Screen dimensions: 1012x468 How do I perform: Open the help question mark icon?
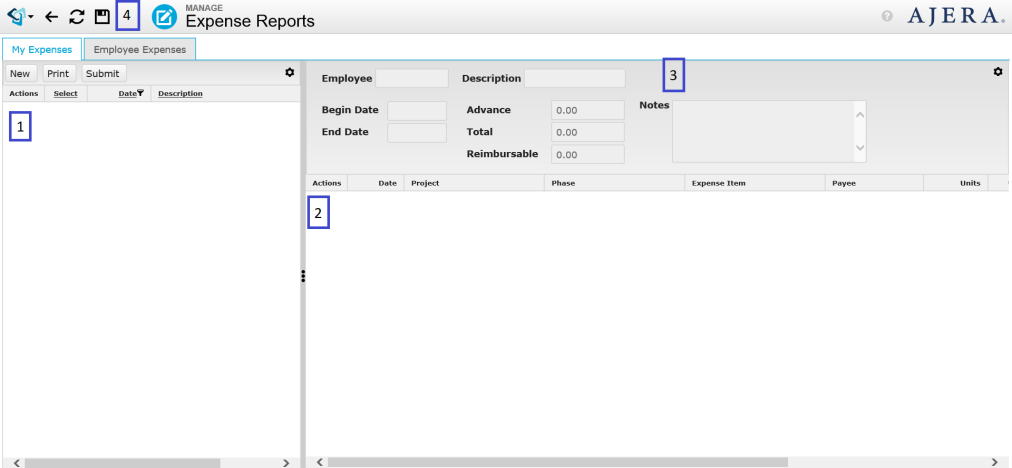pyautogui.click(x=886, y=17)
